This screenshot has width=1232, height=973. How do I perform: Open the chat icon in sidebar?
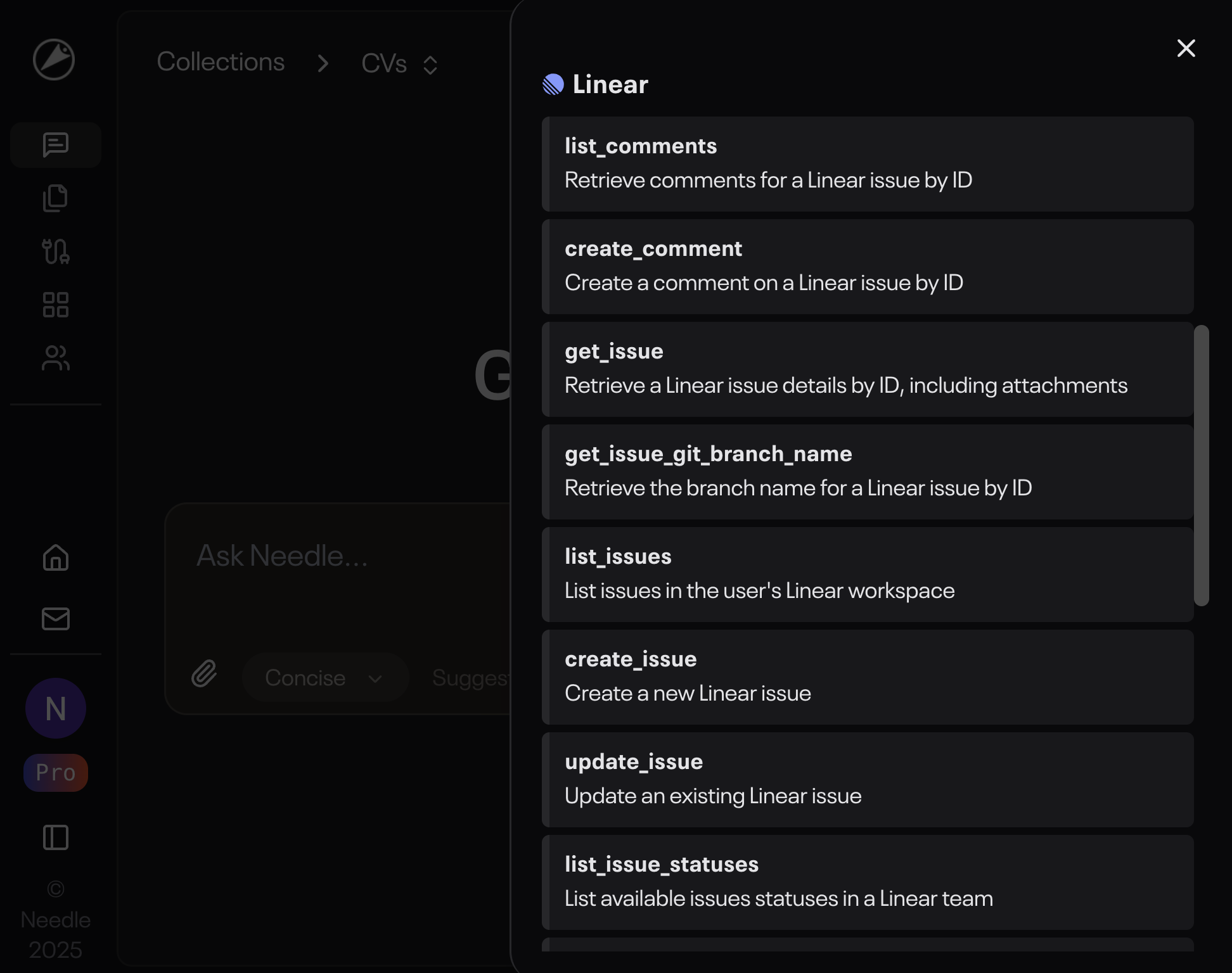tap(56, 145)
